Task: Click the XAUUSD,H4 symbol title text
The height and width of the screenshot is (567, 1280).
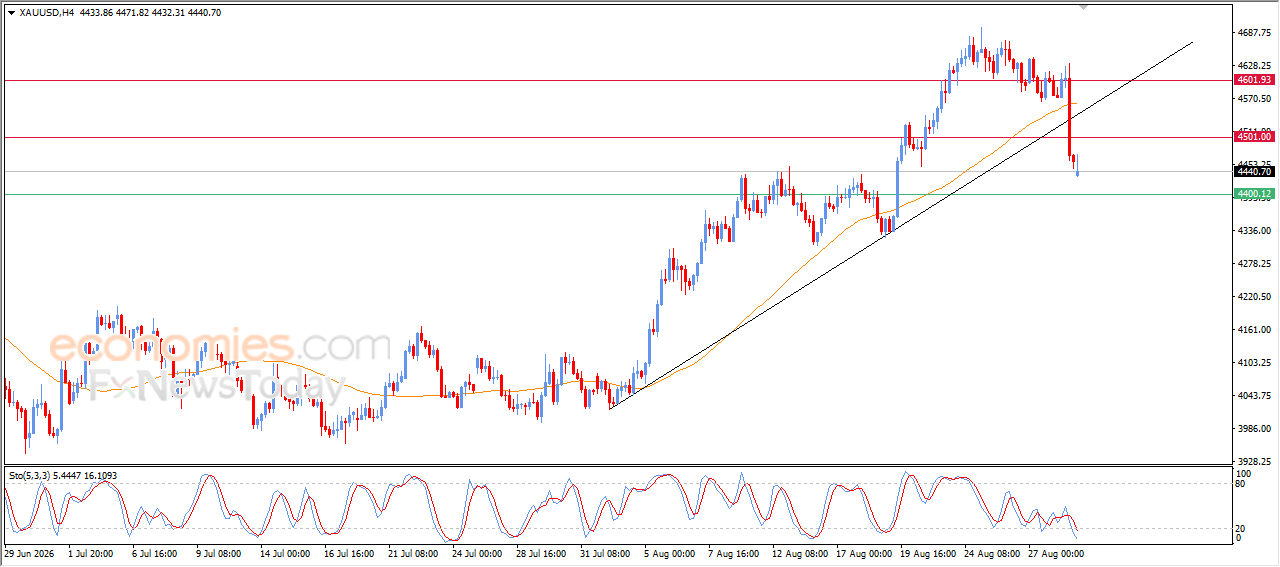Action: pyautogui.click(x=46, y=12)
